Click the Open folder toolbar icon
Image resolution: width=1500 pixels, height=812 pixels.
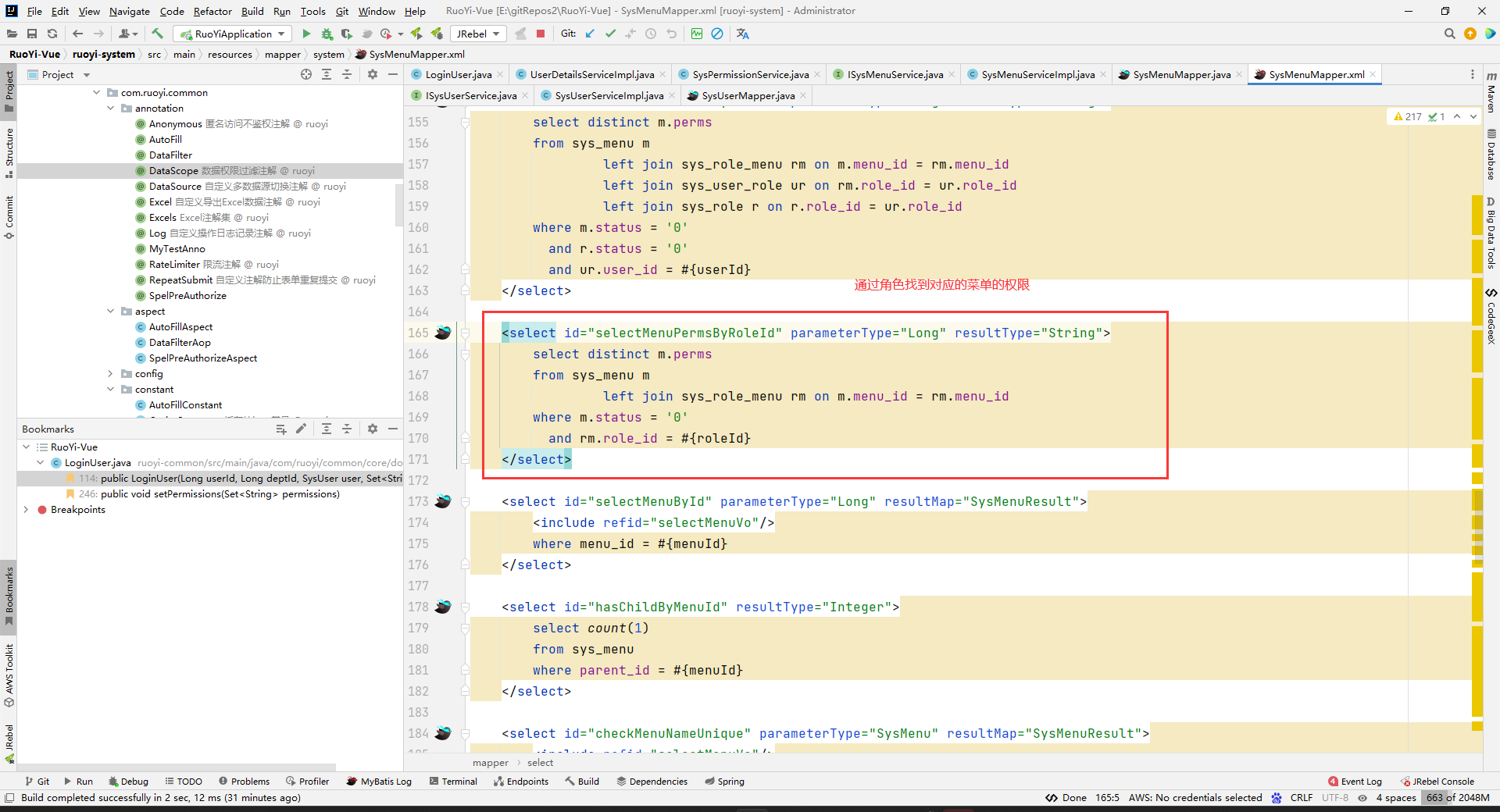point(12,34)
